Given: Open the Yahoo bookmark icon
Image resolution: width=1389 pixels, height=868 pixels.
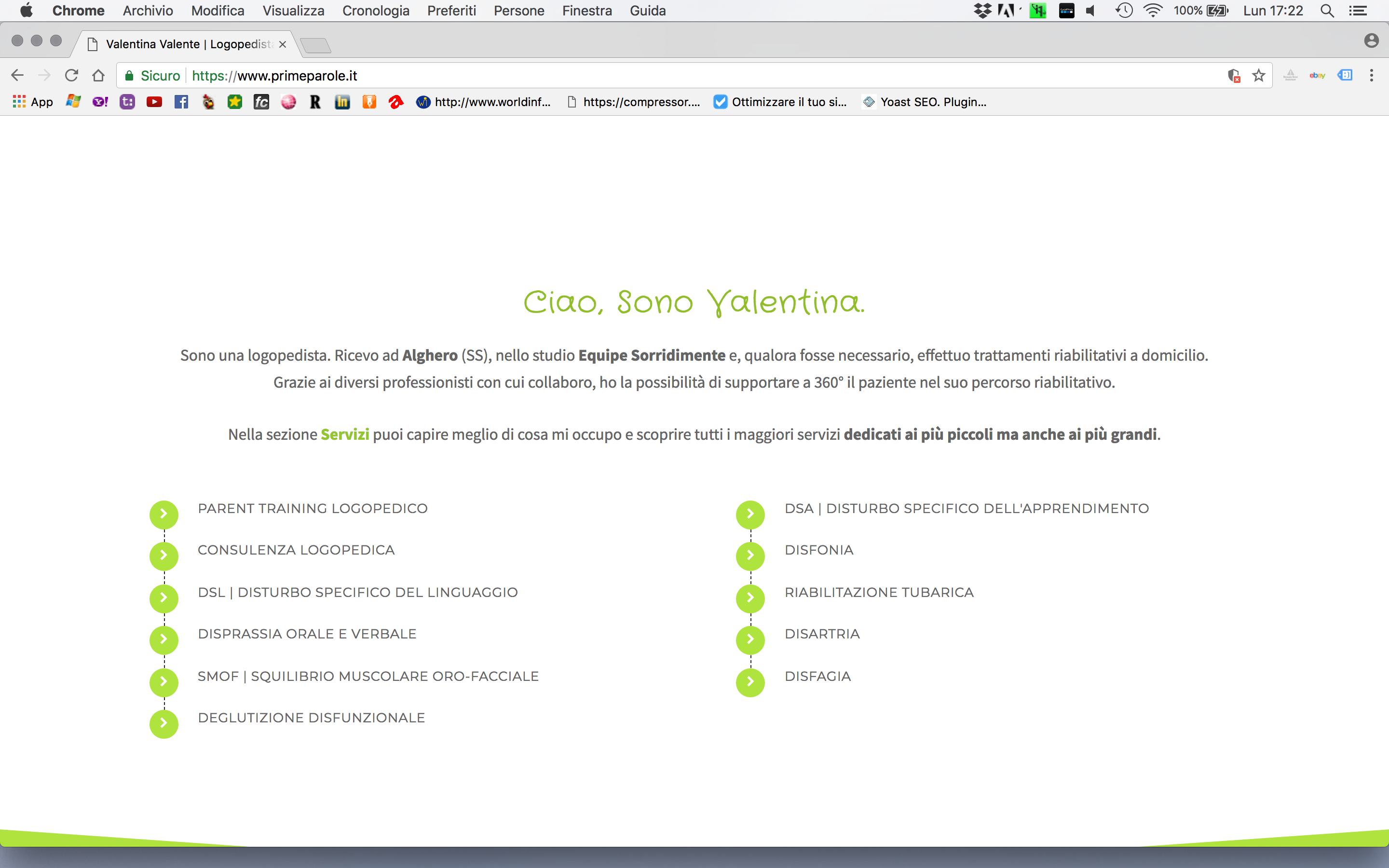Looking at the screenshot, I should [100, 102].
